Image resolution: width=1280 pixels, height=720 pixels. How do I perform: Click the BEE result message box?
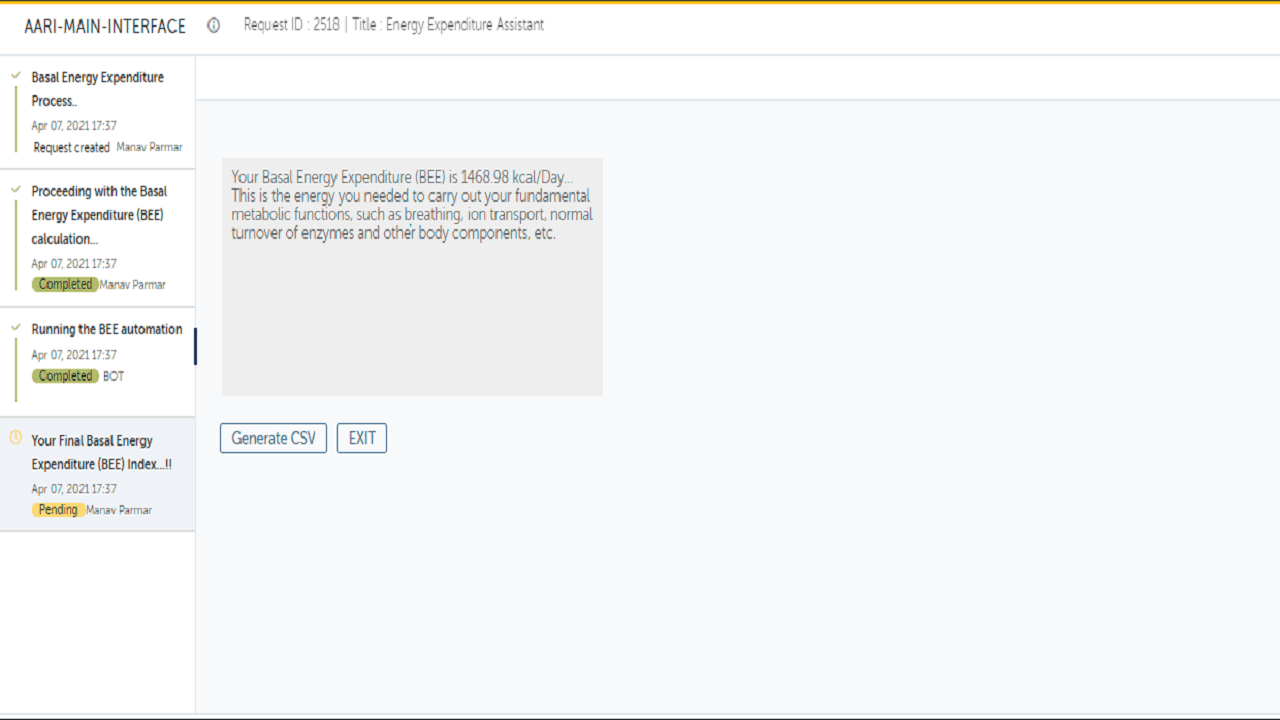412,276
